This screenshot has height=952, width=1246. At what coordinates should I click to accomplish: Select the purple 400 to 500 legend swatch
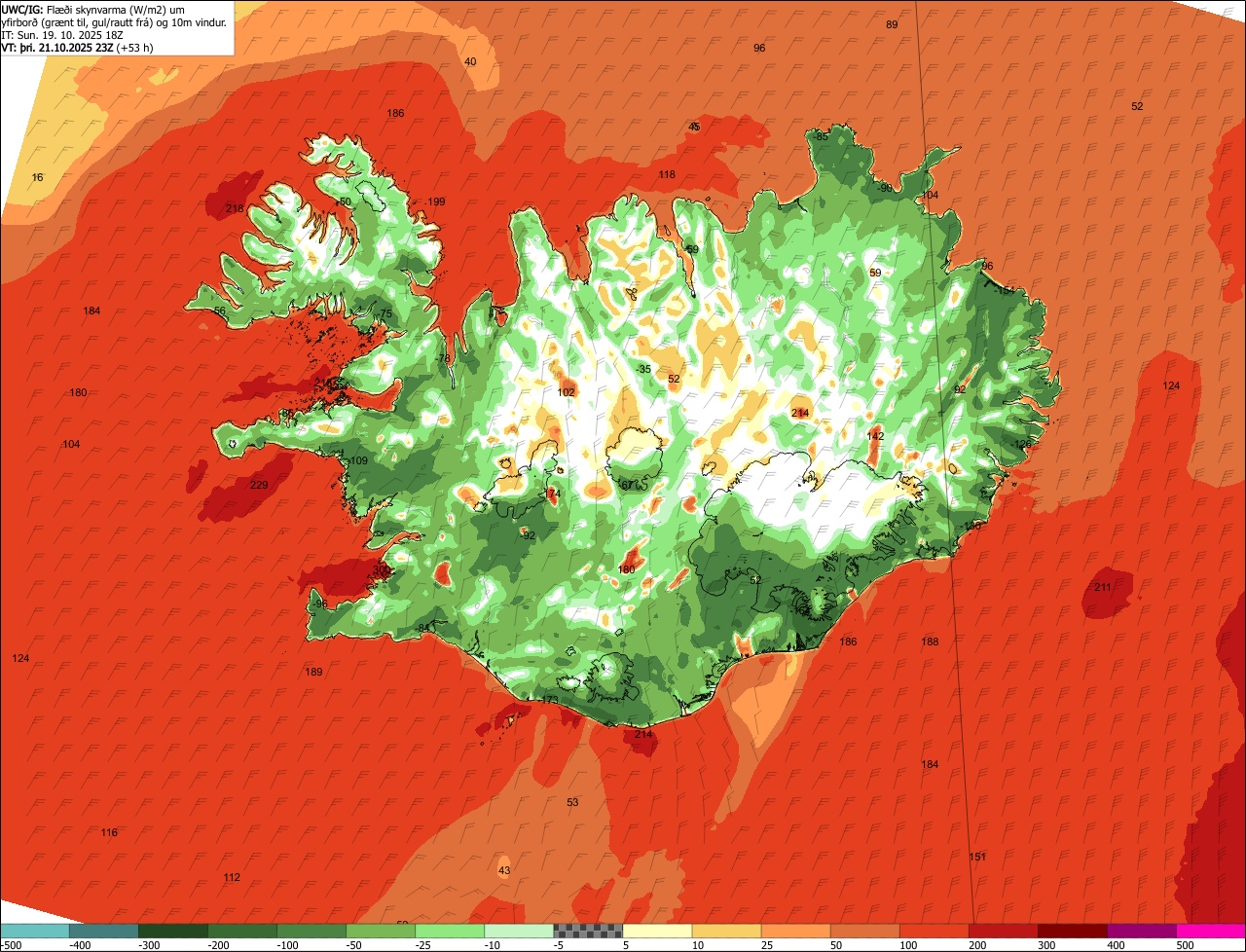click(1142, 930)
